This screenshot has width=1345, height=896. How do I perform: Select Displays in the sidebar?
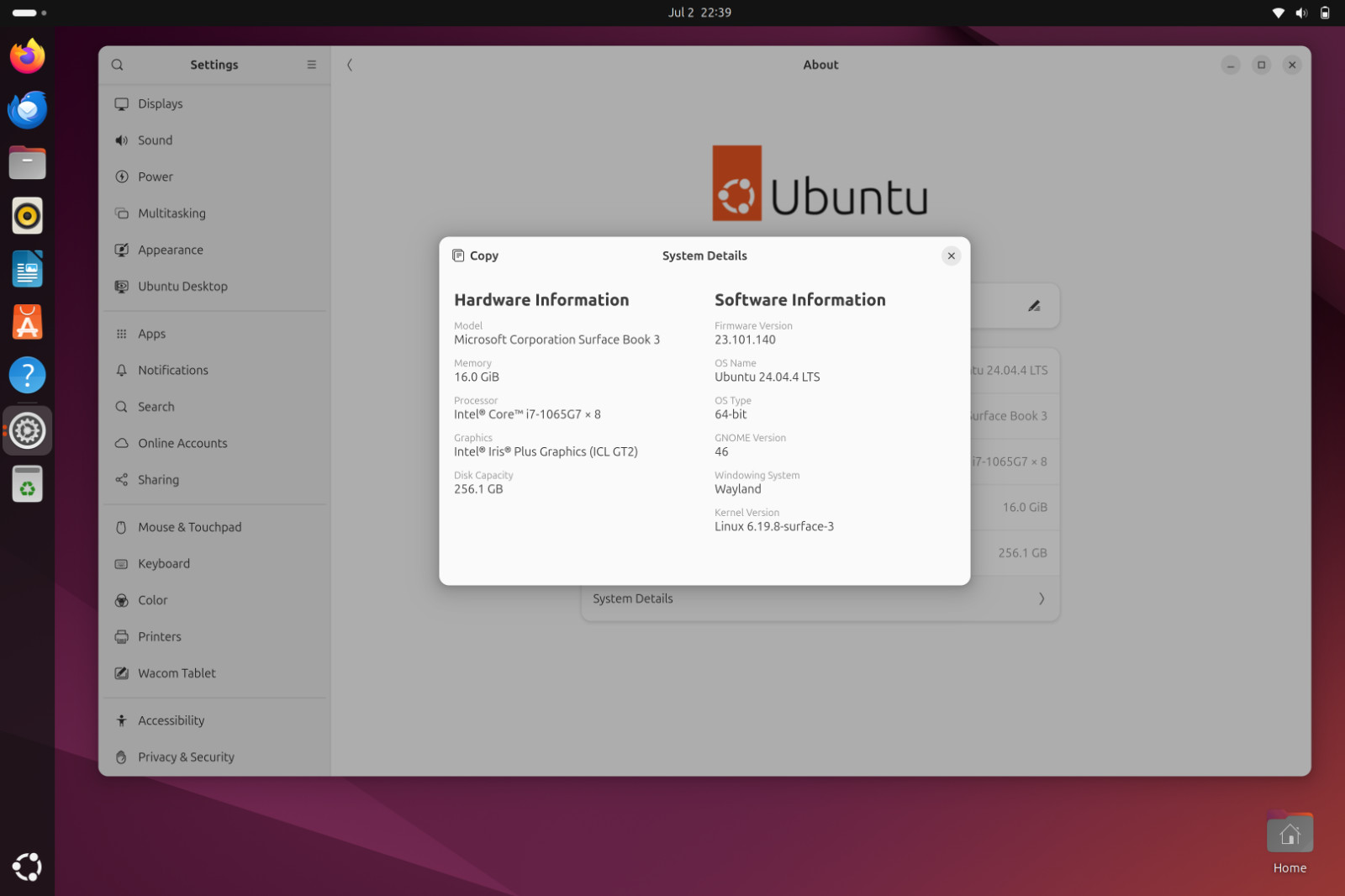214,104
